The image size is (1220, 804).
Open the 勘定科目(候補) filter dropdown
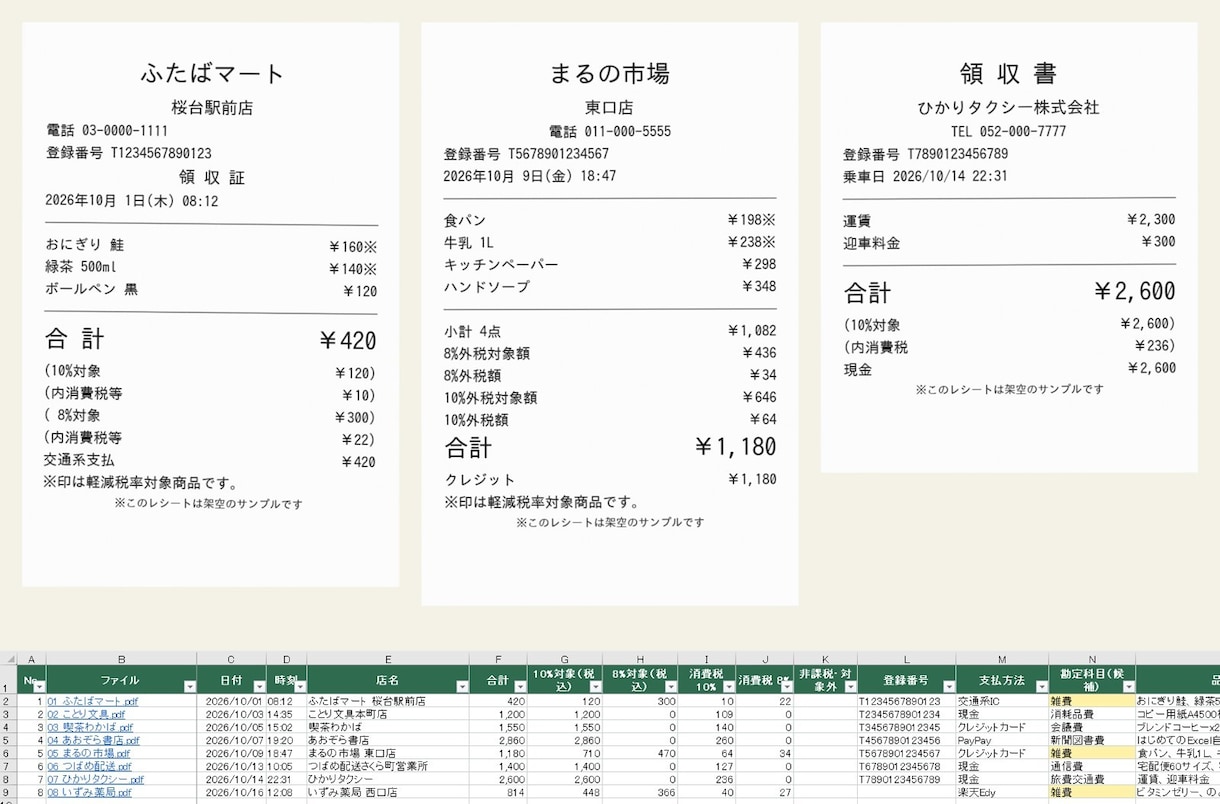coord(1127,687)
